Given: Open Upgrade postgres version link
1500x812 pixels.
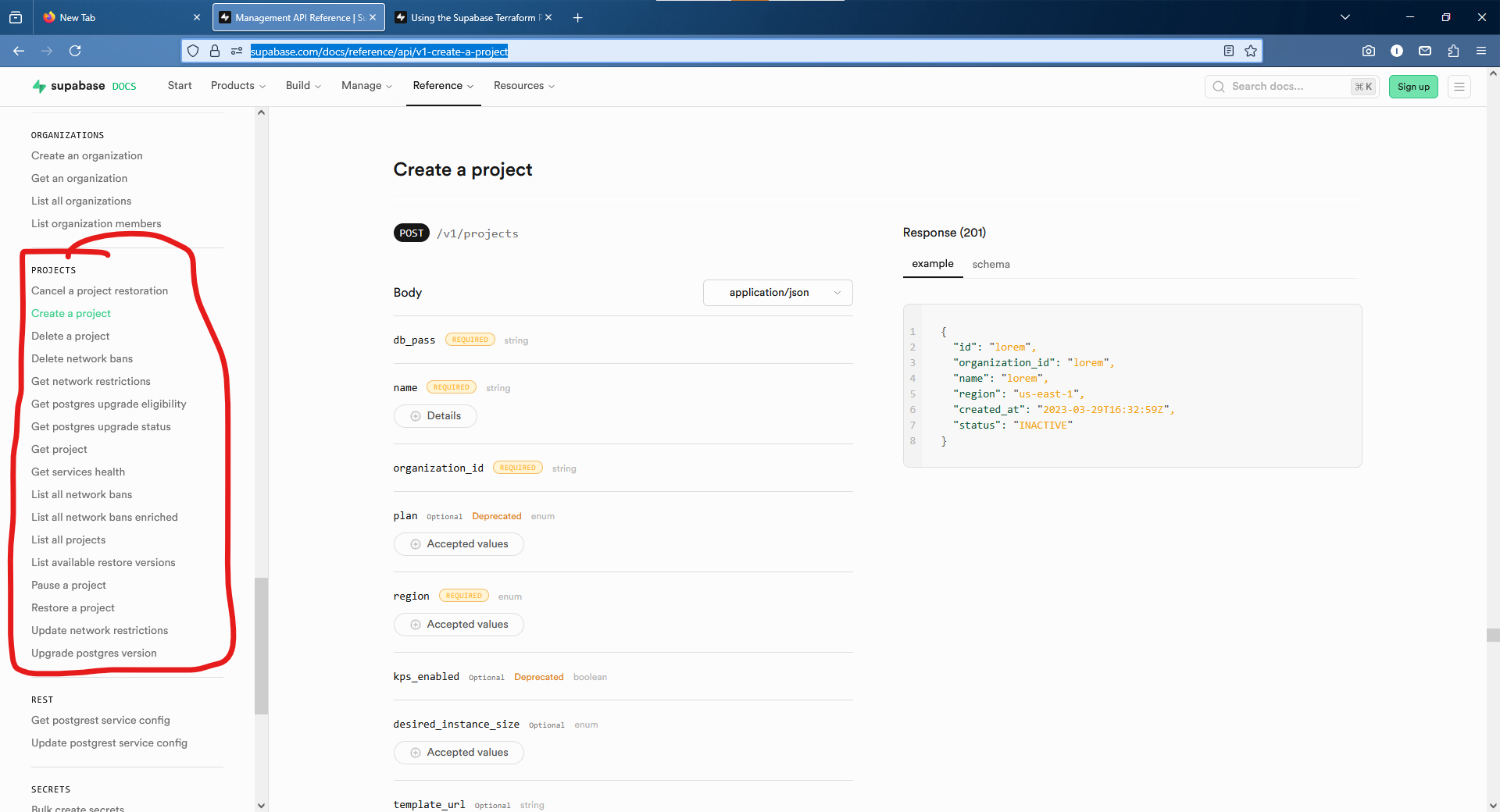Looking at the screenshot, I should click(x=94, y=654).
